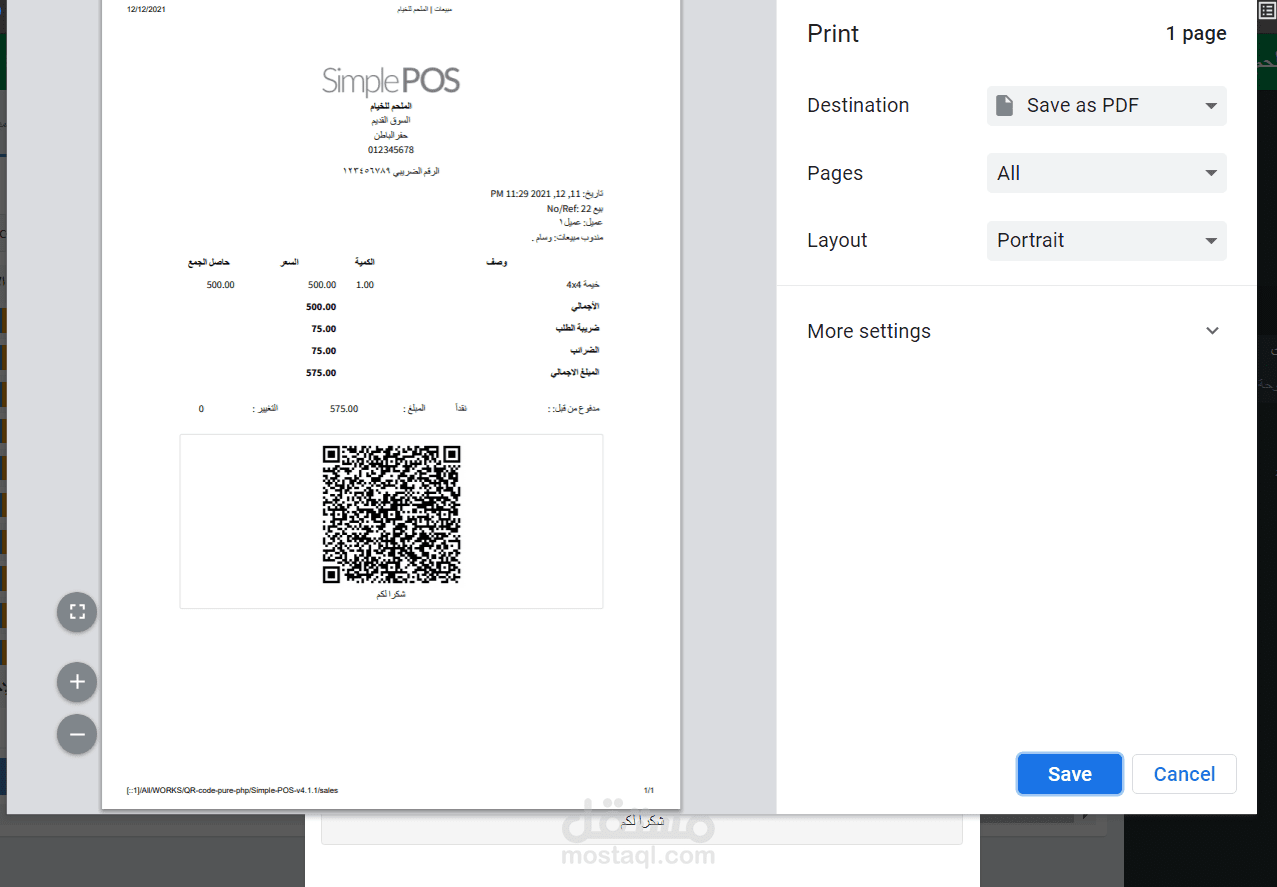Click the total amount 575.00 in bold

pyautogui.click(x=321, y=373)
